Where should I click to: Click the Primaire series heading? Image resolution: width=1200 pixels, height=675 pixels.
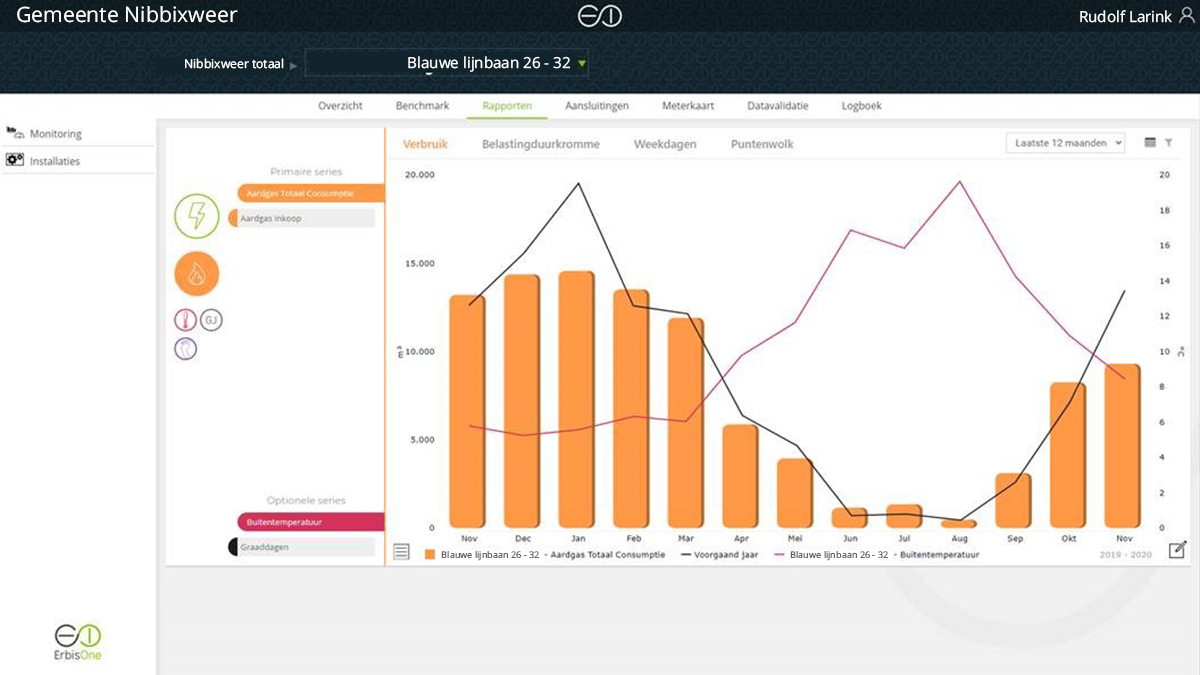[x=306, y=172]
